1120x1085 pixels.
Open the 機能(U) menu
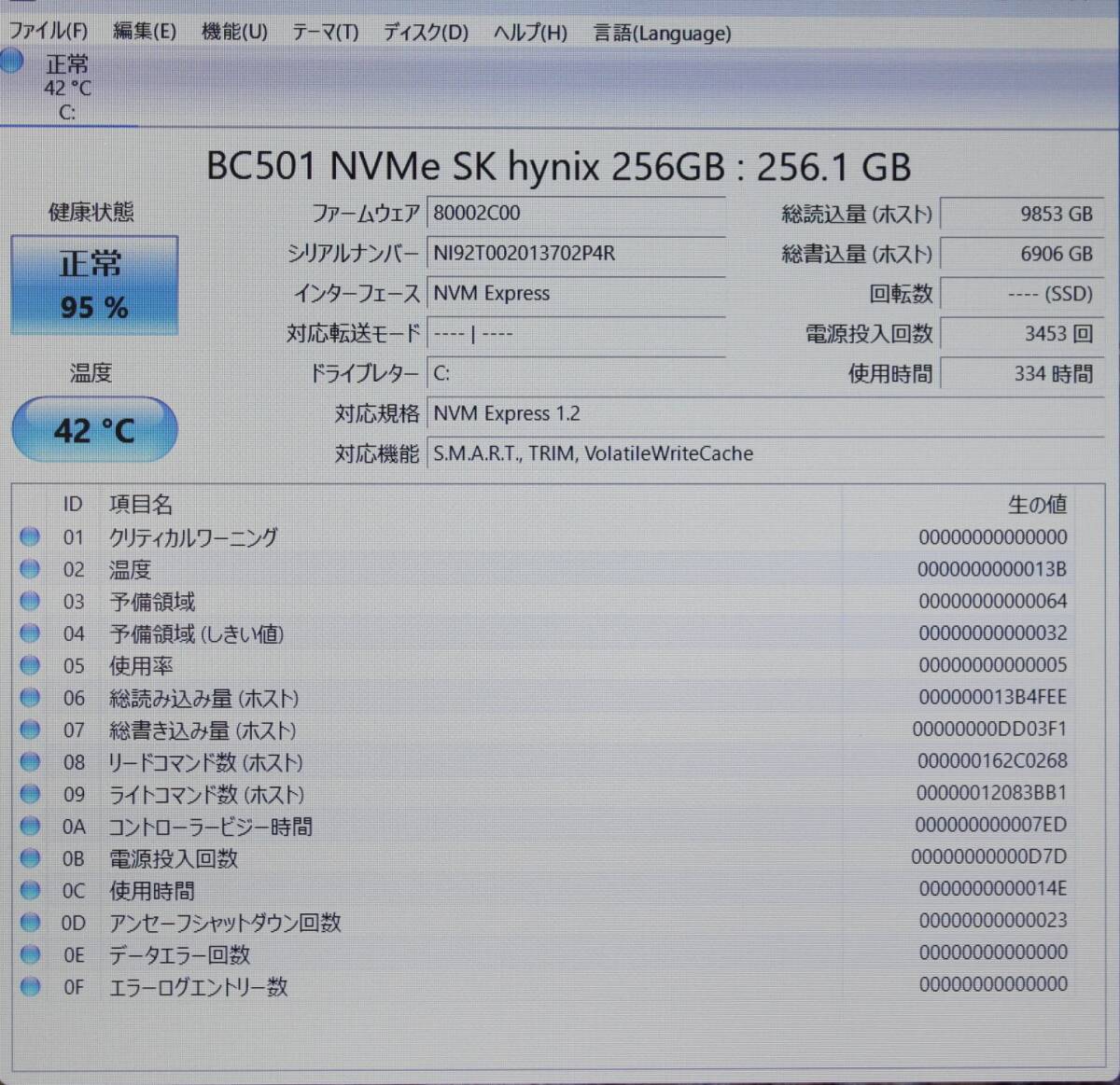(x=234, y=32)
